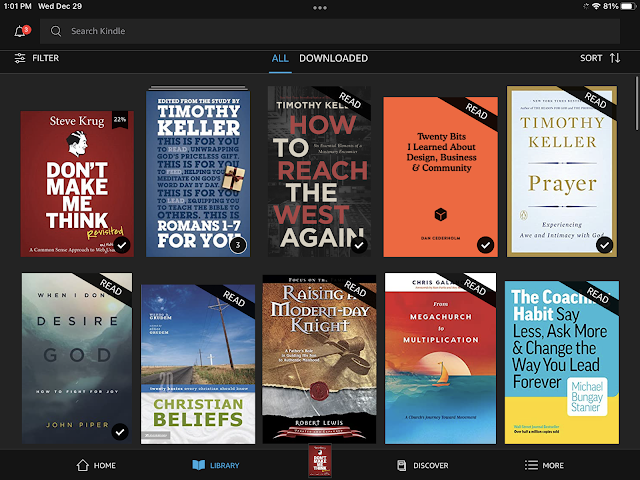Tap the battery indicator in status bar

tap(629, 6)
